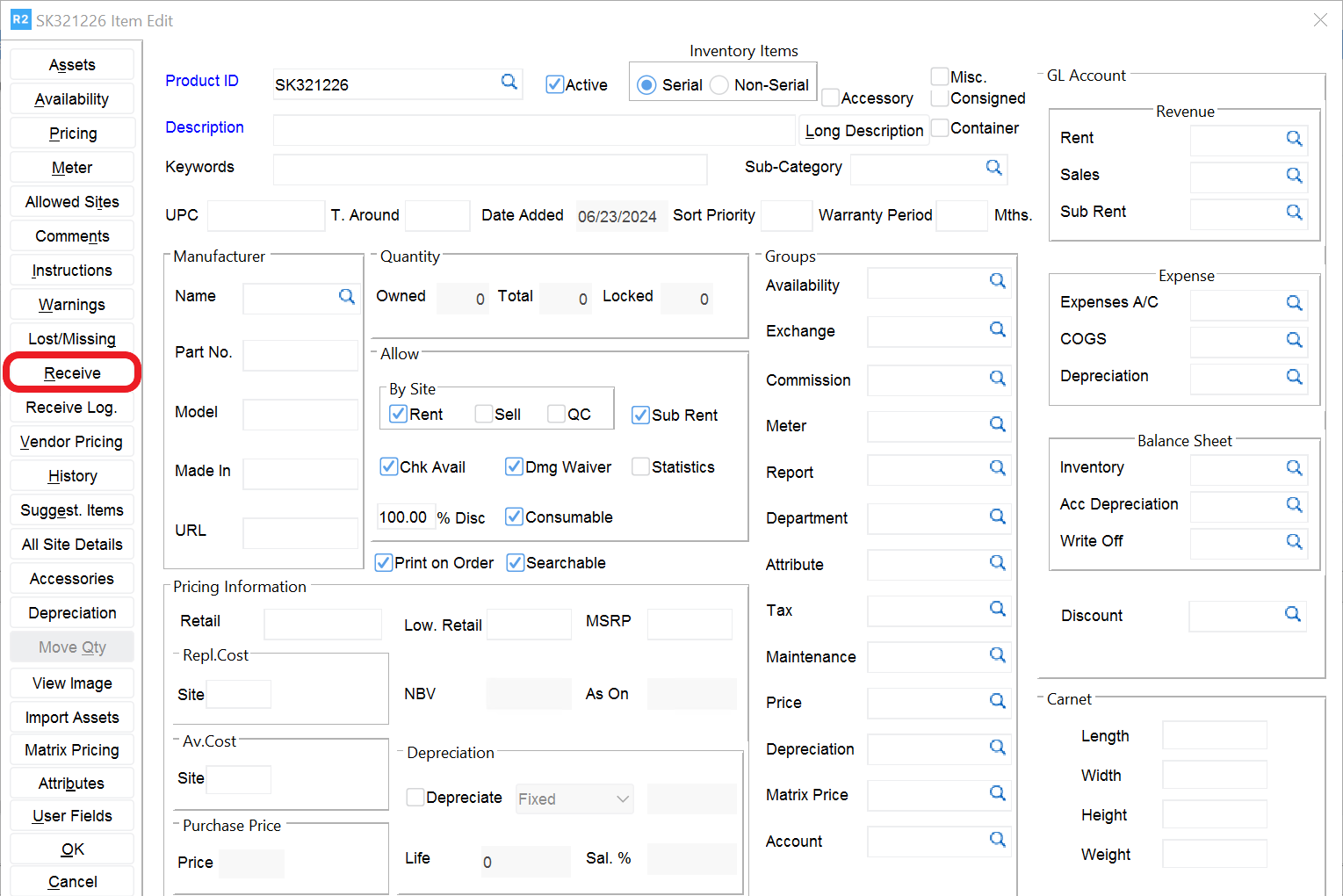Open the Assets section
The height and width of the screenshot is (896, 1343).
click(x=72, y=65)
